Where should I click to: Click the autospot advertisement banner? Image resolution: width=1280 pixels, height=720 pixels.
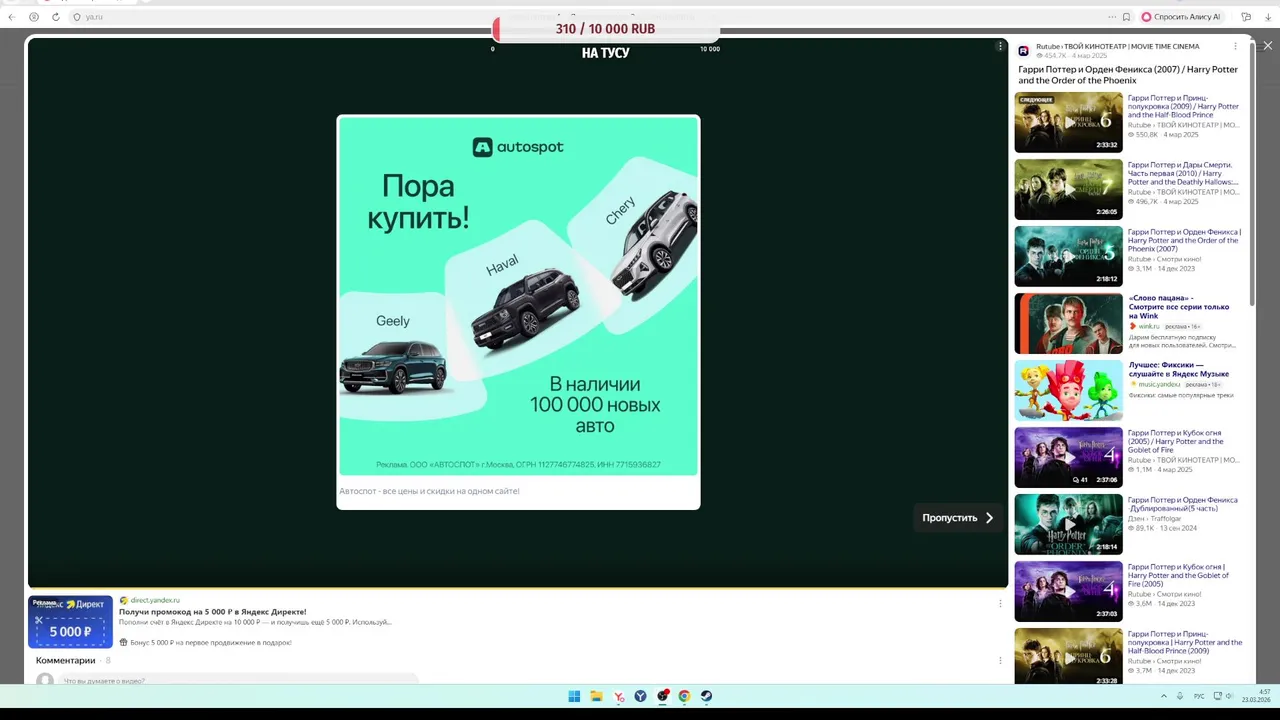518,295
